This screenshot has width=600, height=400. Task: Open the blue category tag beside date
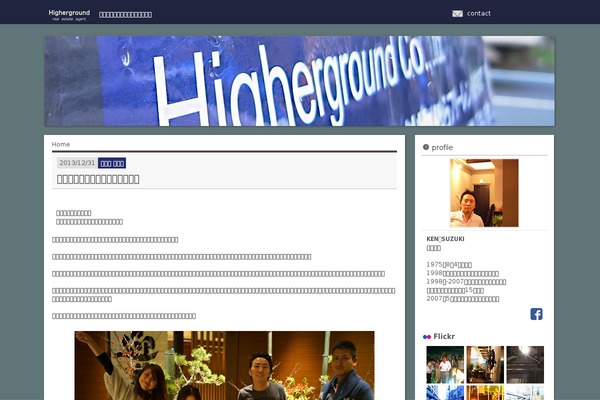[112, 163]
